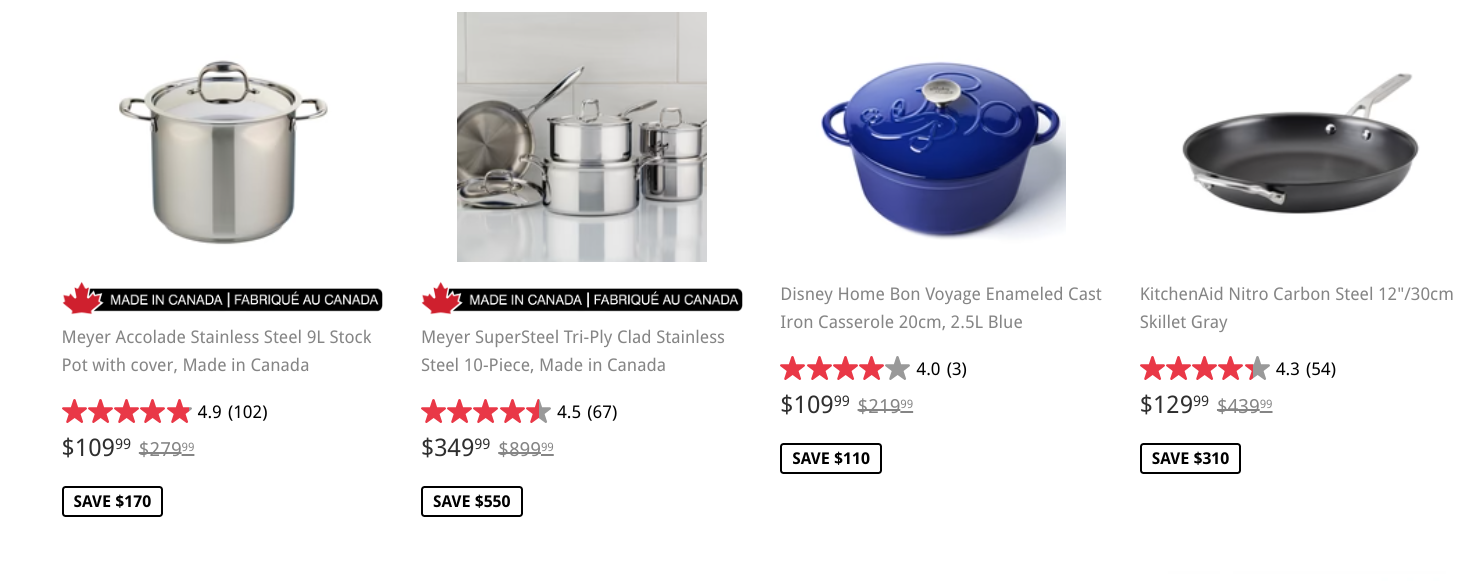Open Meyer SuperSteel Tri-Ply Clad title link
1472x581 pixels.
572,351
